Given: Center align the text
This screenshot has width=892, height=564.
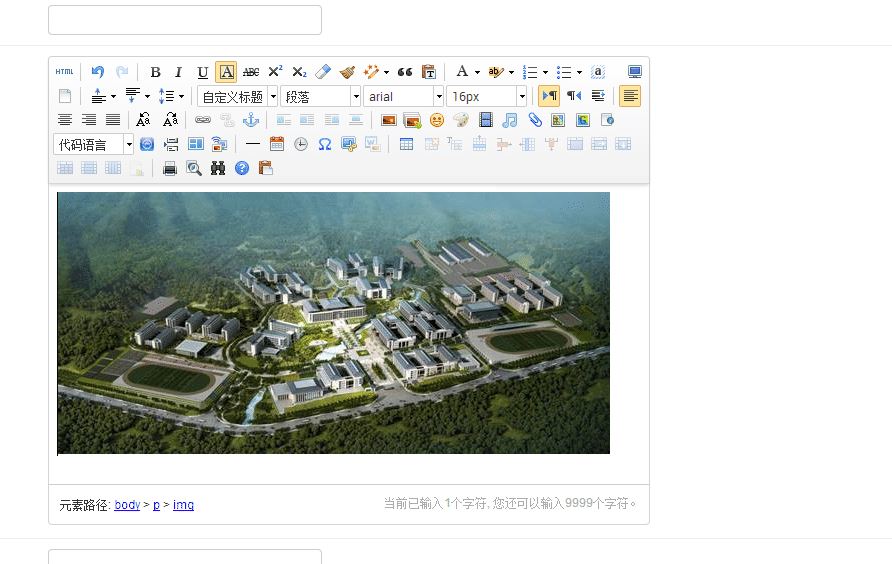Looking at the screenshot, I should pyautogui.click(x=65, y=120).
